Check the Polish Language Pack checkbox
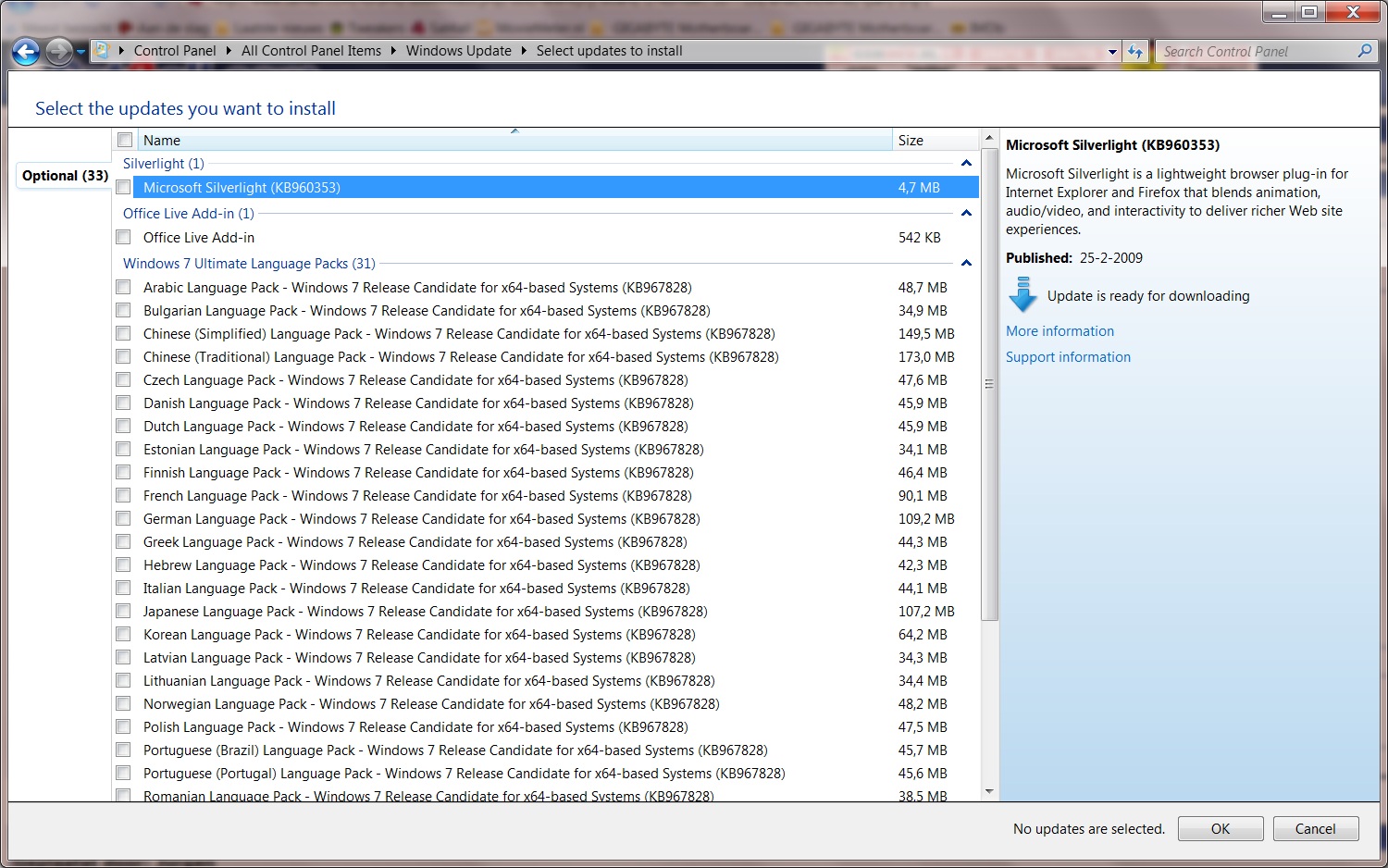This screenshot has width=1388, height=868. pos(123,726)
